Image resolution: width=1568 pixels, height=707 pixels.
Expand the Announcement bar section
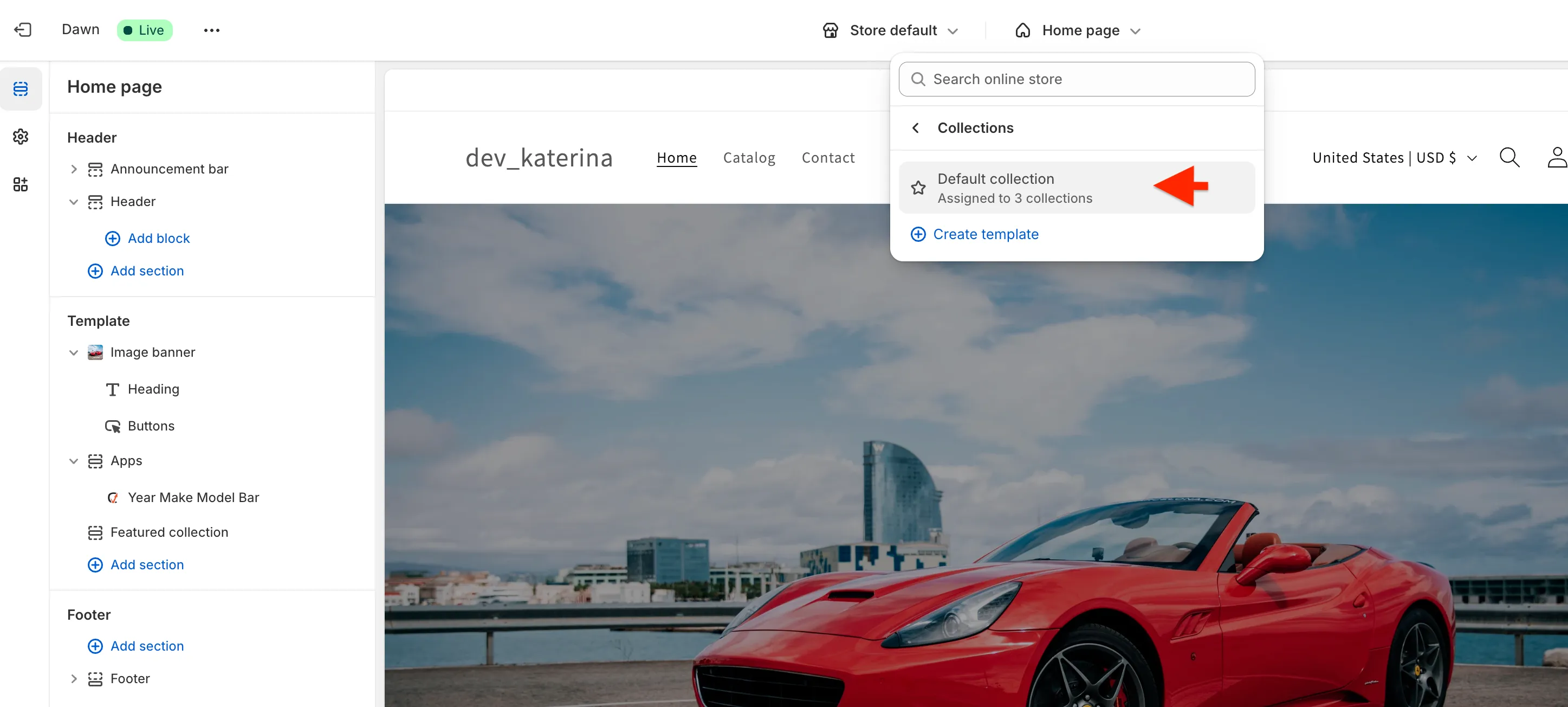[74, 169]
